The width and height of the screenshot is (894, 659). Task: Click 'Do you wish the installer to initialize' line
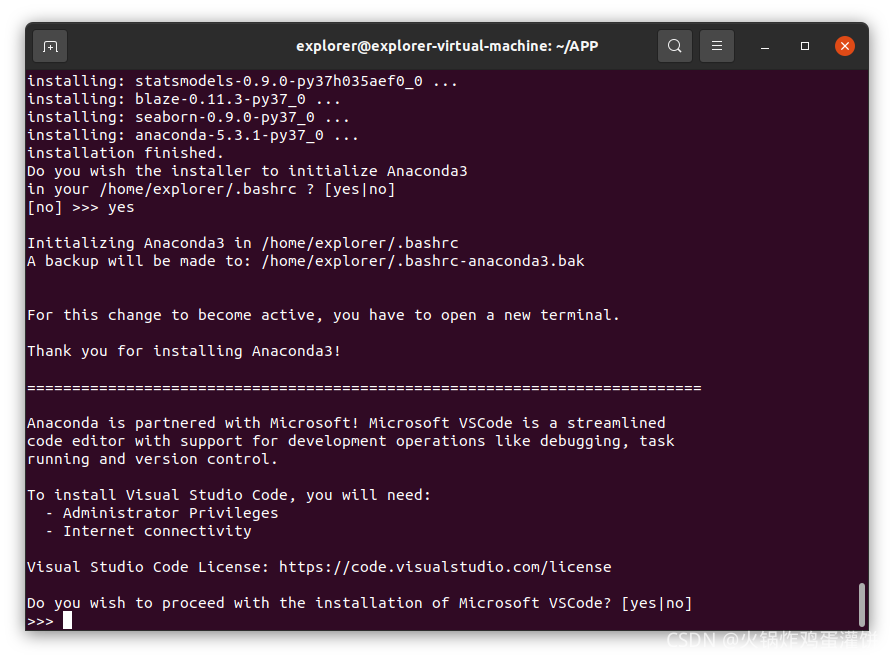point(247,171)
